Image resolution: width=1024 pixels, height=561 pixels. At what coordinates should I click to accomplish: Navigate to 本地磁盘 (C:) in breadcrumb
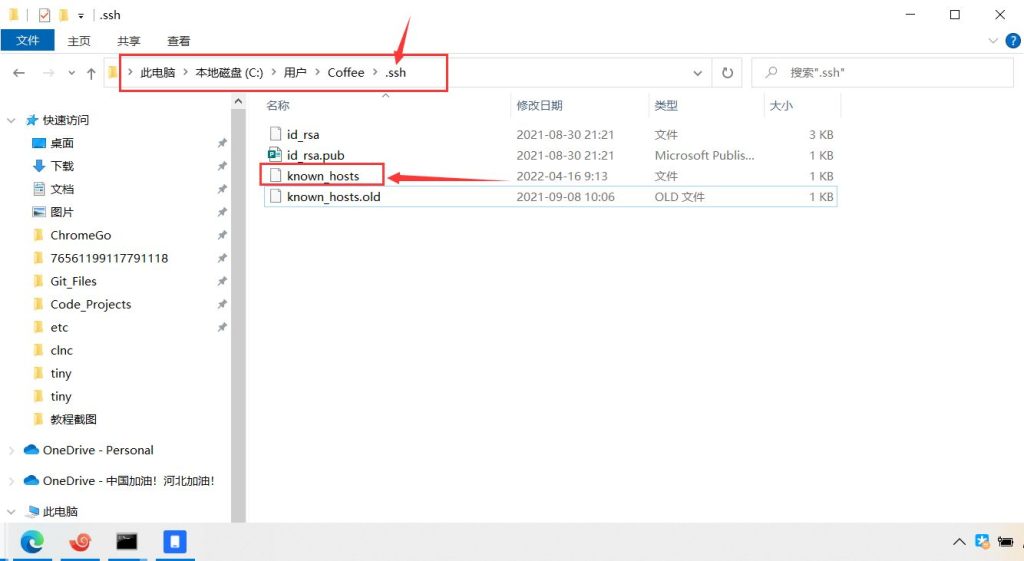(x=229, y=72)
